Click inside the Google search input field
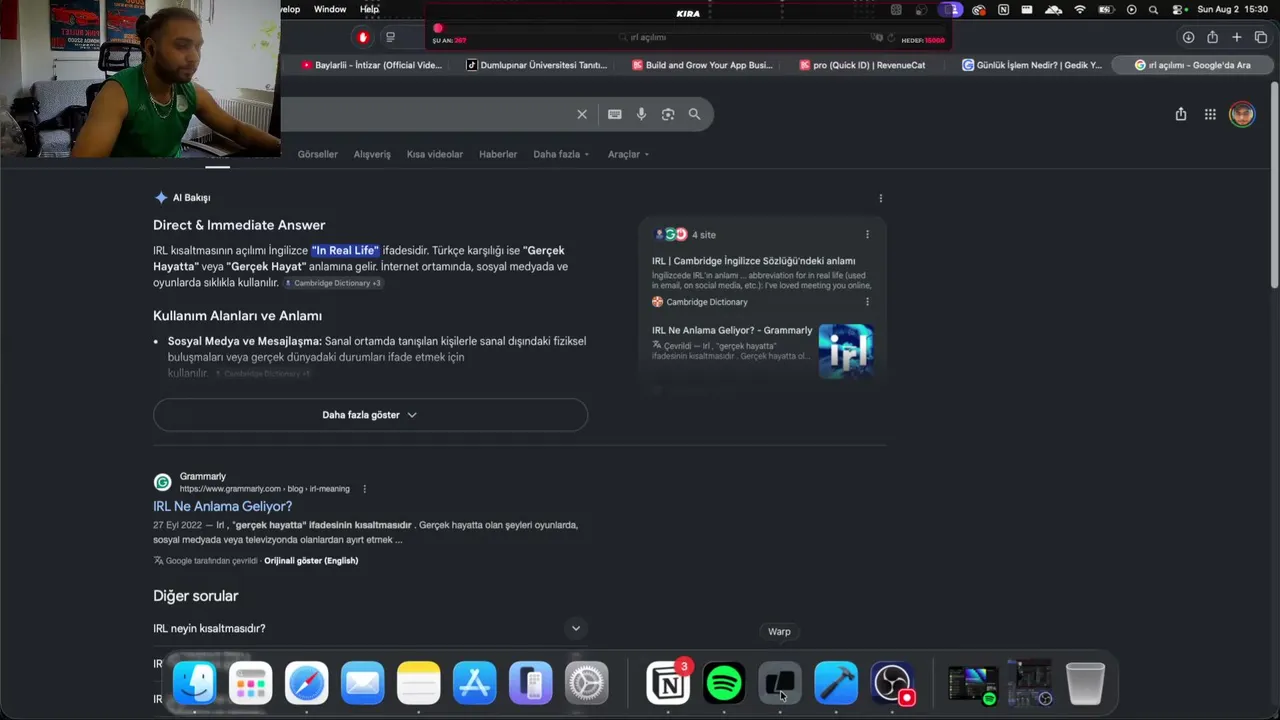Viewport: 1280px width, 720px height. click(425, 114)
